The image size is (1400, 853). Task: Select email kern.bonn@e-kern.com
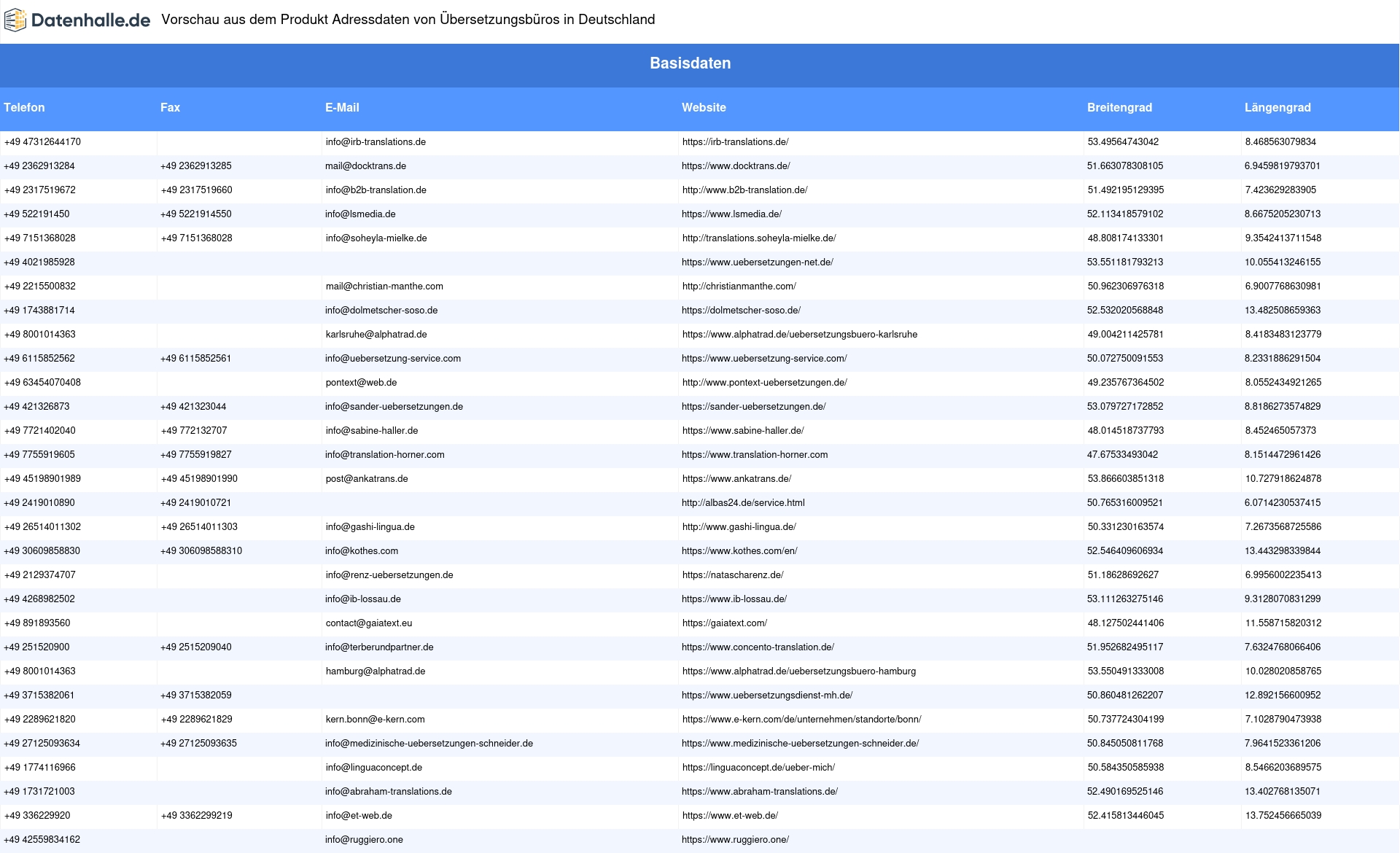pyautogui.click(x=375, y=720)
